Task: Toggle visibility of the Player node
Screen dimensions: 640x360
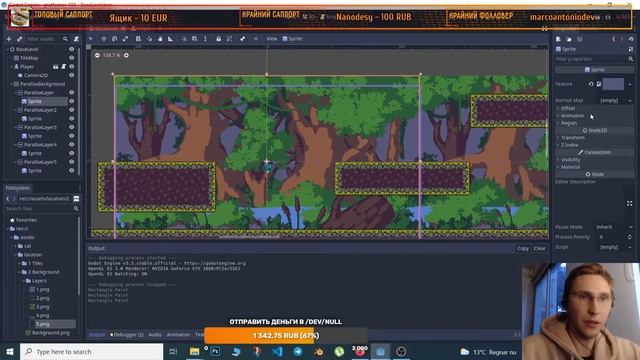Action: click(x=71, y=67)
